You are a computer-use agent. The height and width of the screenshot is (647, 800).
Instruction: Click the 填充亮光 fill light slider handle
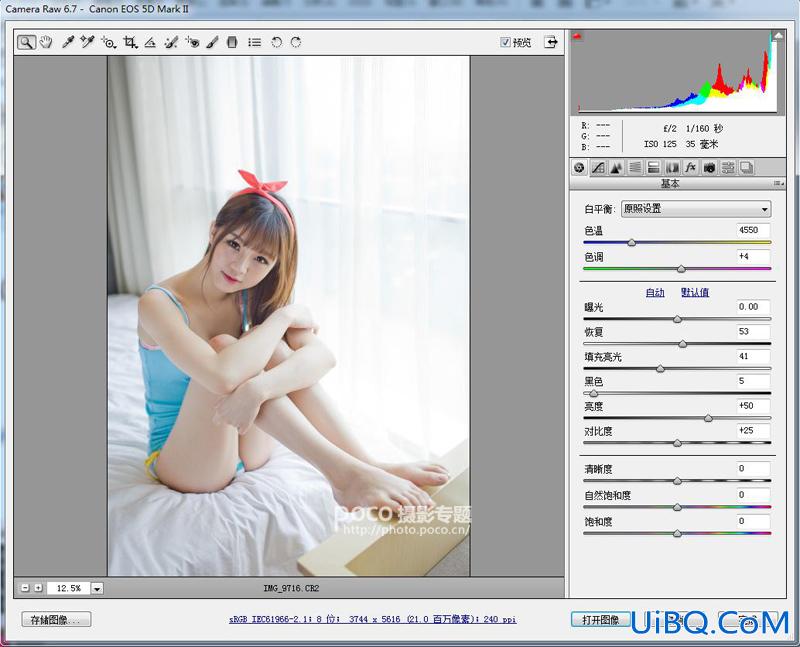pyautogui.click(x=660, y=368)
